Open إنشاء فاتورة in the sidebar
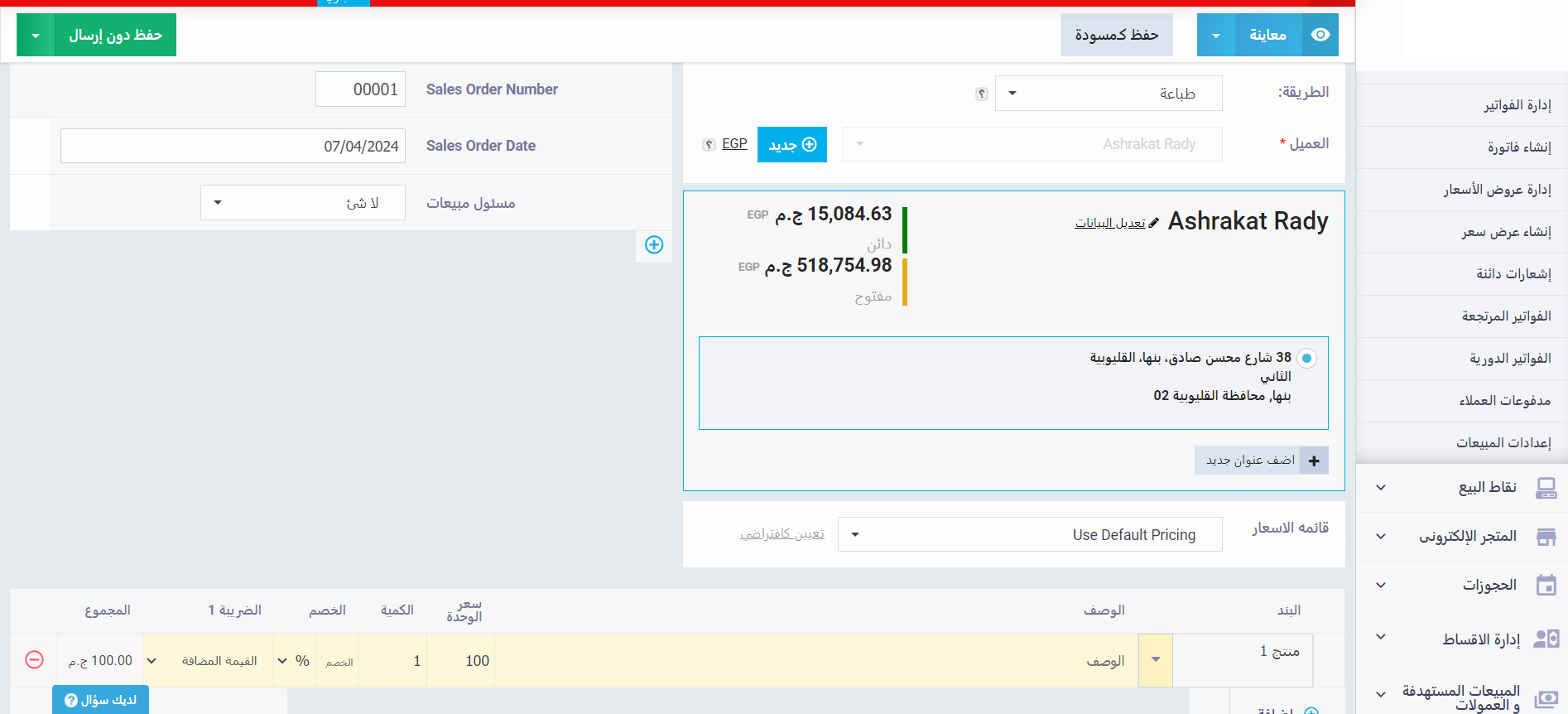The height and width of the screenshot is (714, 1568). coord(1518,147)
